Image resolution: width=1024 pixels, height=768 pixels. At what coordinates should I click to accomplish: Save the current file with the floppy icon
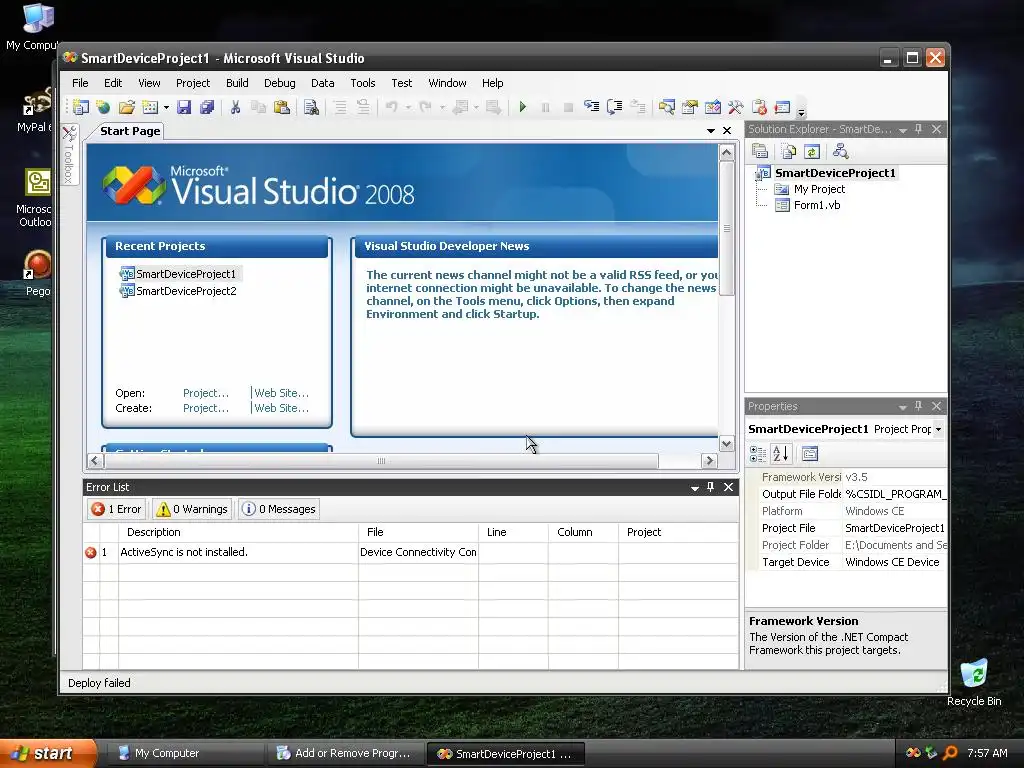184,107
